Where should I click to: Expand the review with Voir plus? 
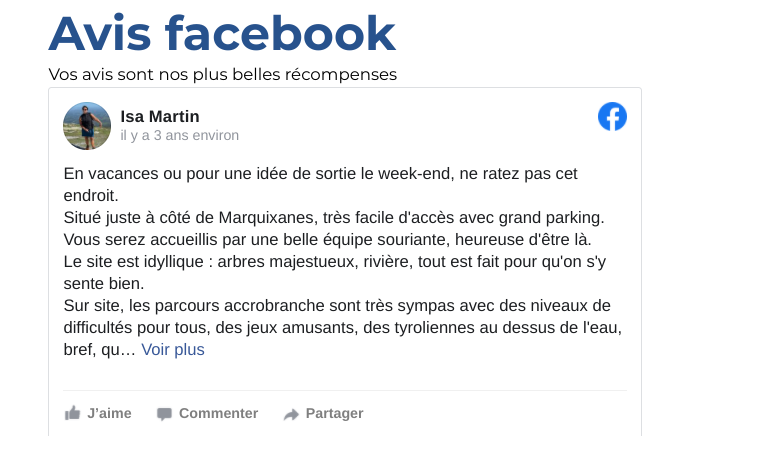173,350
